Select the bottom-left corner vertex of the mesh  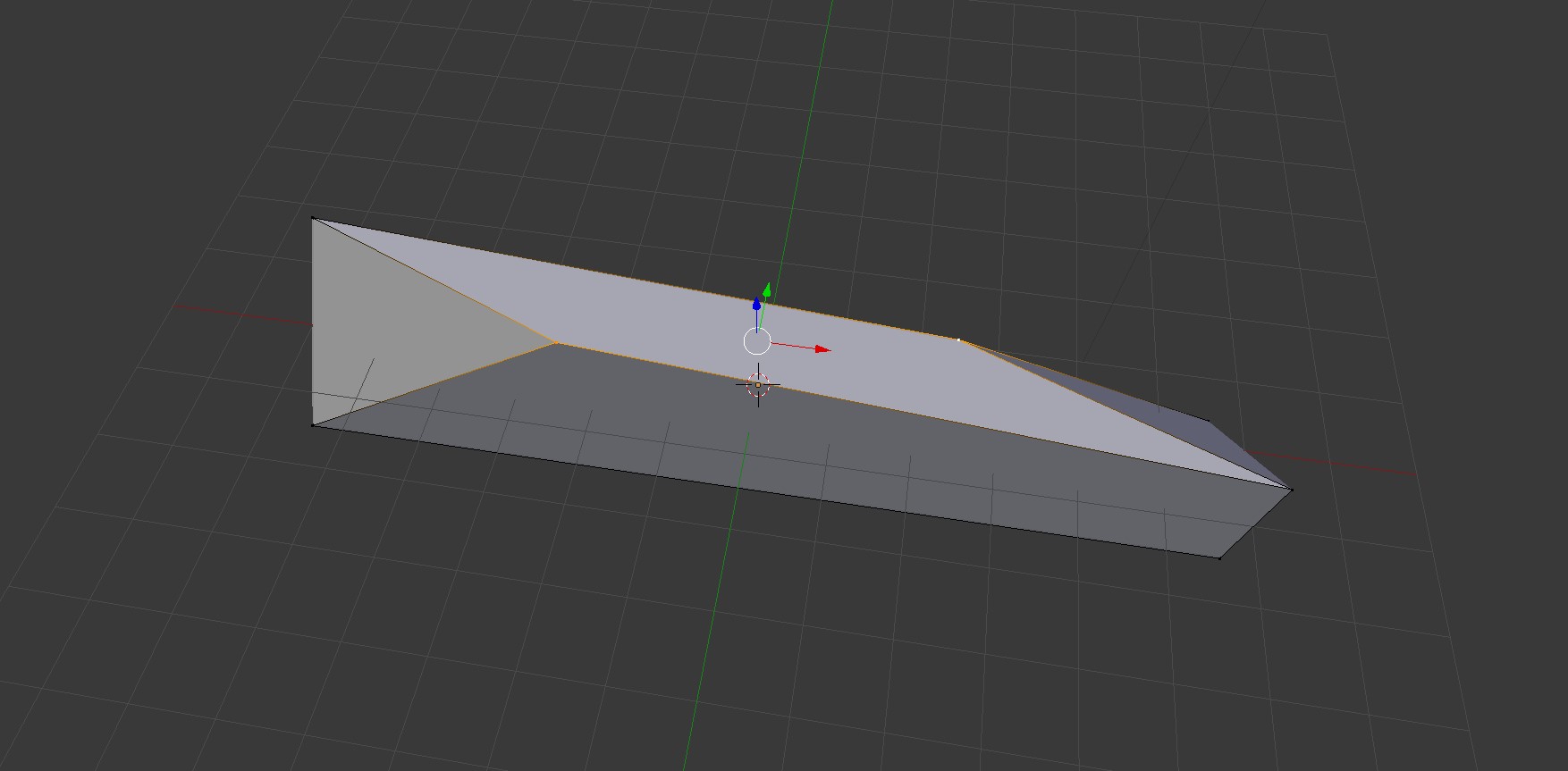point(312,425)
